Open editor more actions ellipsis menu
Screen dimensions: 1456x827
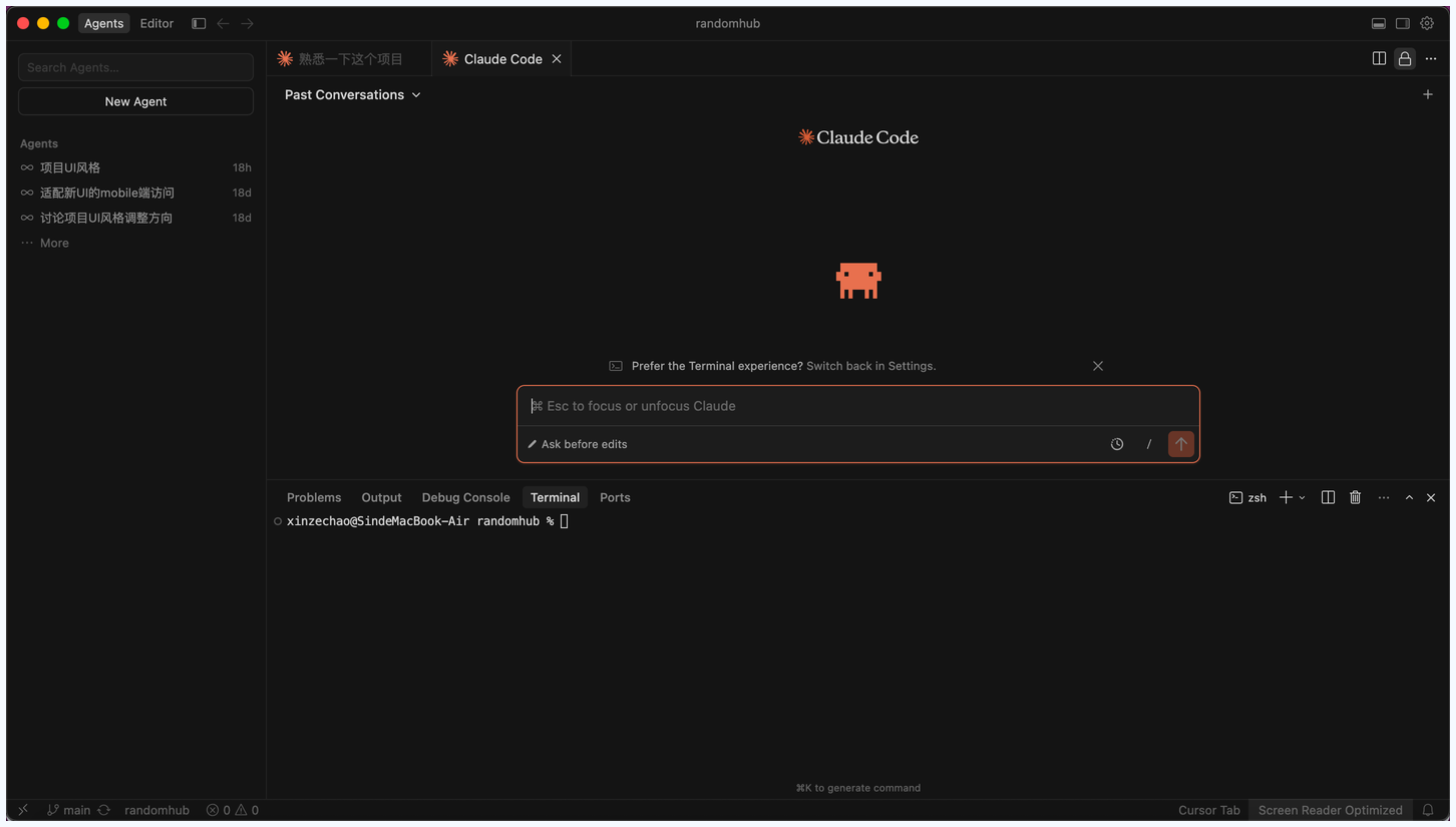(x=1431, y=59)
